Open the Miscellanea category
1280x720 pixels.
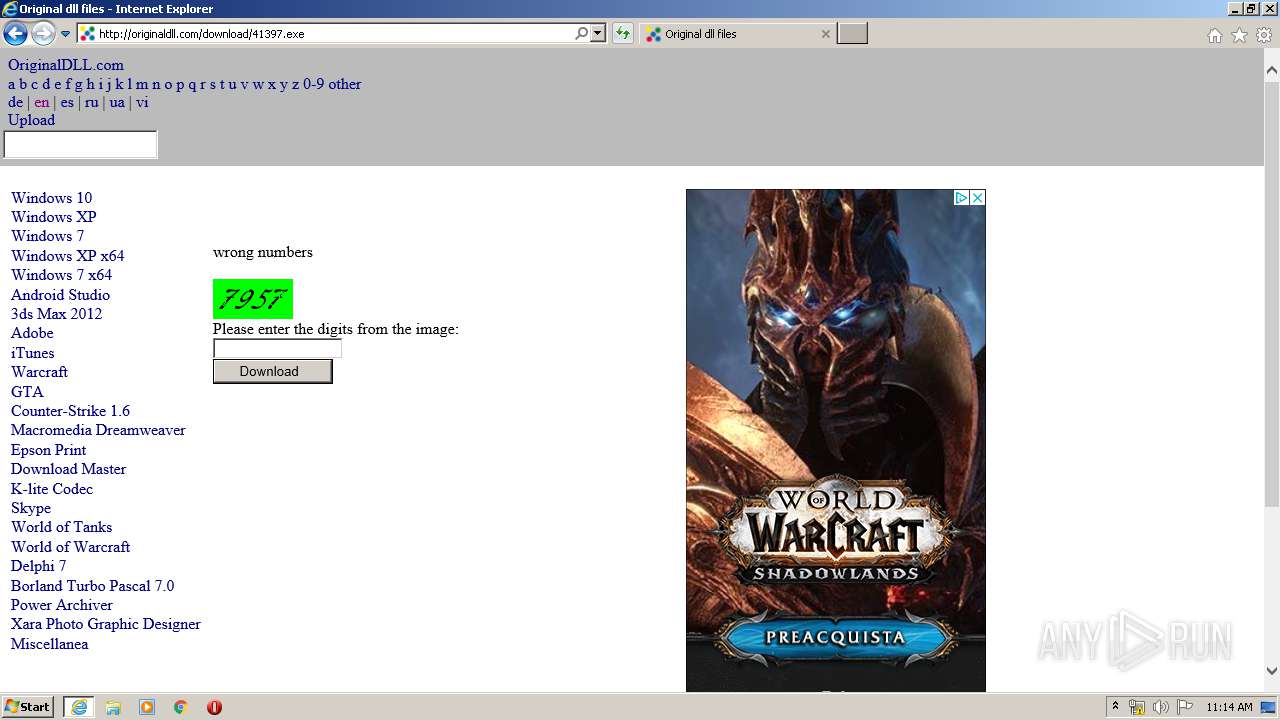tap(49, 644)
